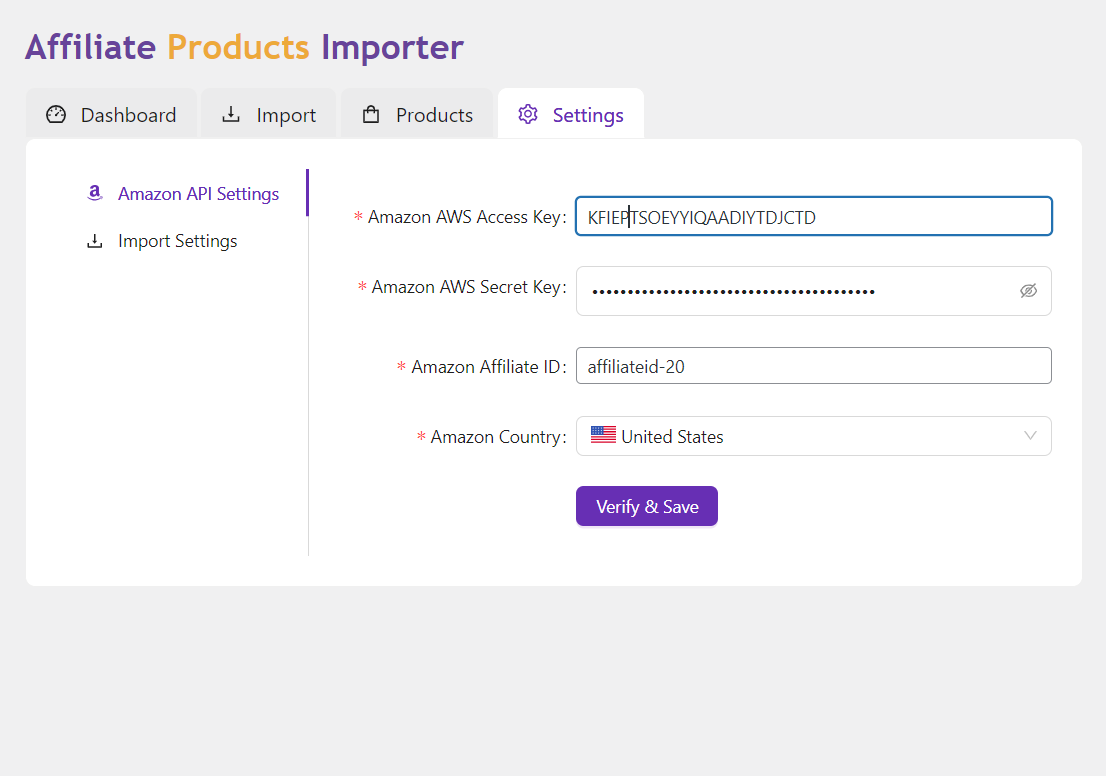Click the Amazon logo icon in sidebar
Viewport: 1106px width, 776px height.
(x=95, y=193)
